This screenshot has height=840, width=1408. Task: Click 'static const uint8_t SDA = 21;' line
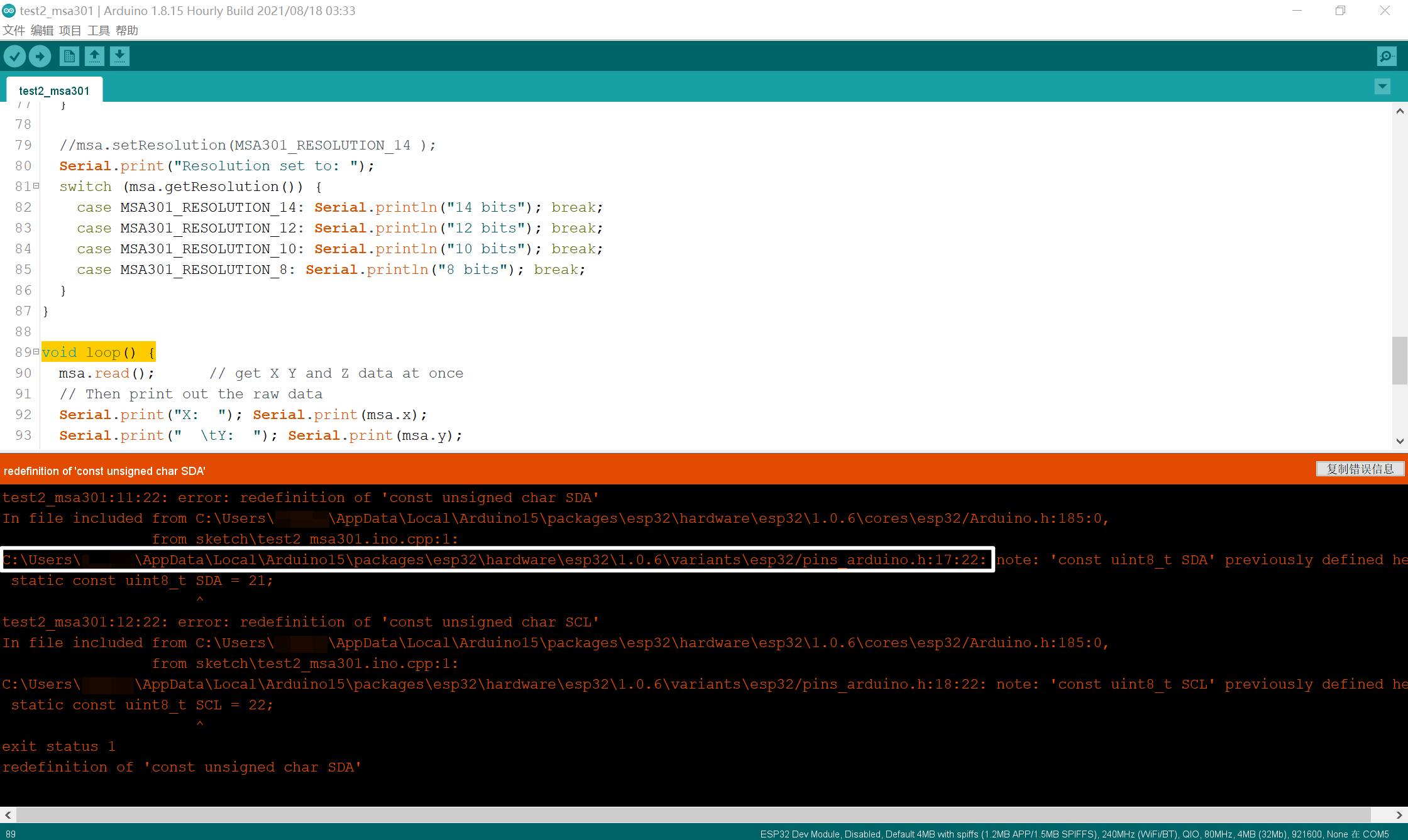tap(142, 581)
